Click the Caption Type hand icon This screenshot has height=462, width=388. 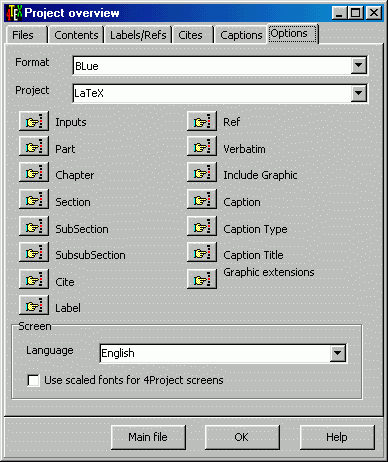tap(202, 227)
